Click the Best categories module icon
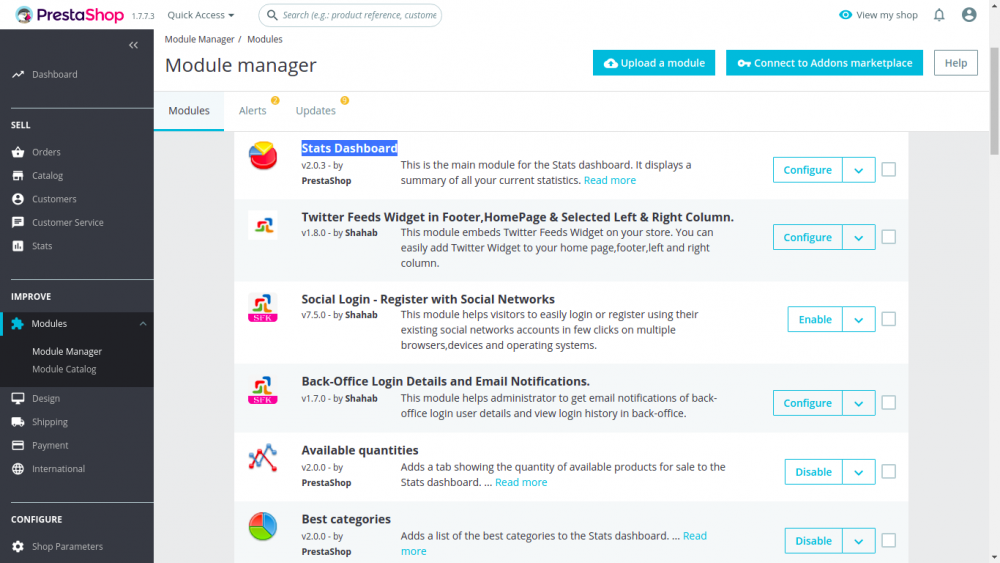This screenshot has height=563, width=1000. tap(263, 527)
